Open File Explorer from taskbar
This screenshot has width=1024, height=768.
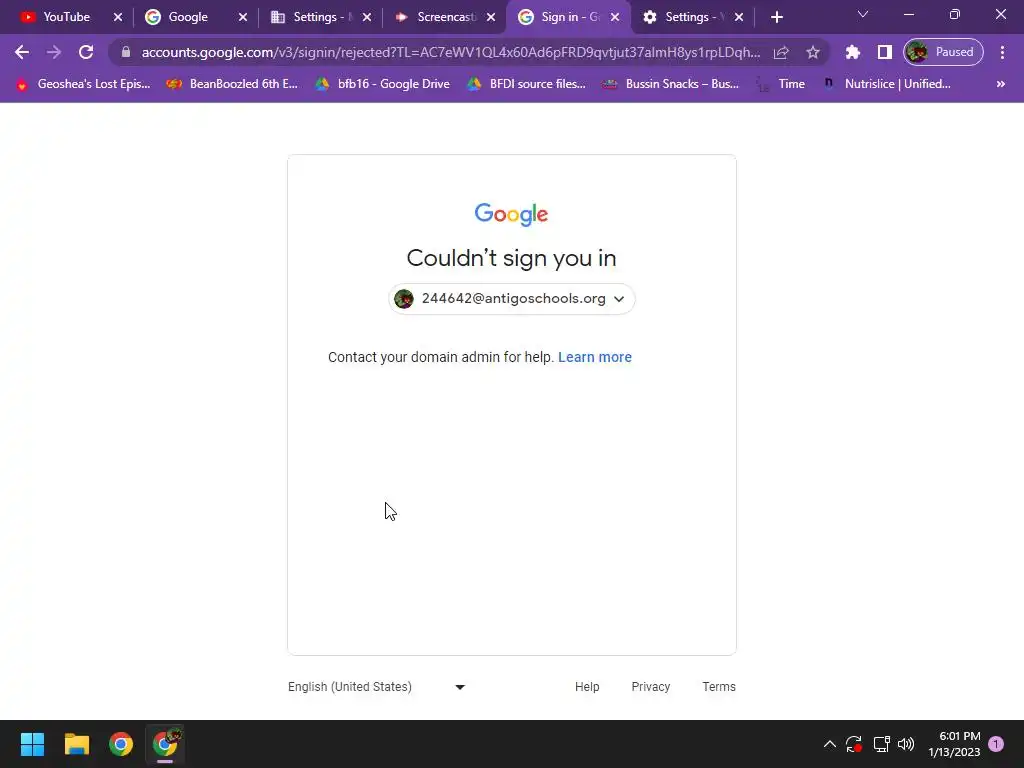click(x=76, y=744)
